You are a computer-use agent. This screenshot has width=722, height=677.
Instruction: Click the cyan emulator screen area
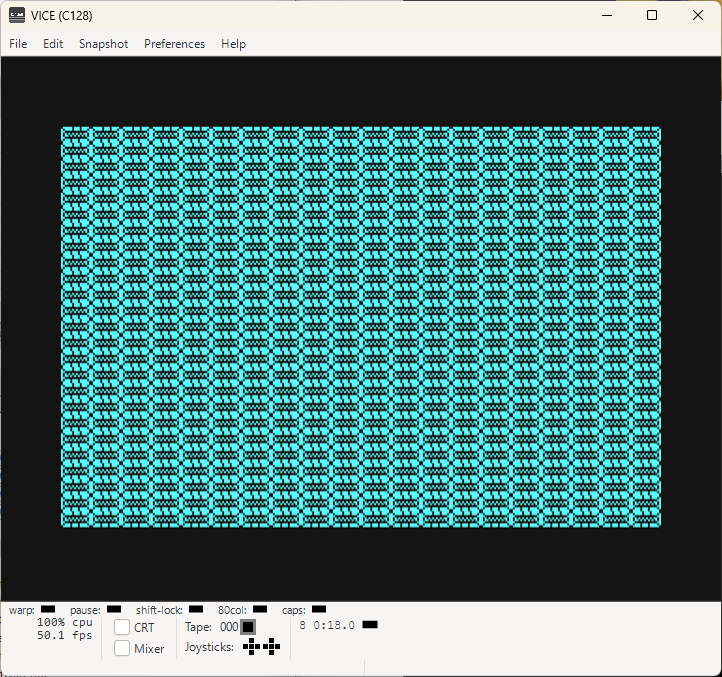[x=361, y=327]
